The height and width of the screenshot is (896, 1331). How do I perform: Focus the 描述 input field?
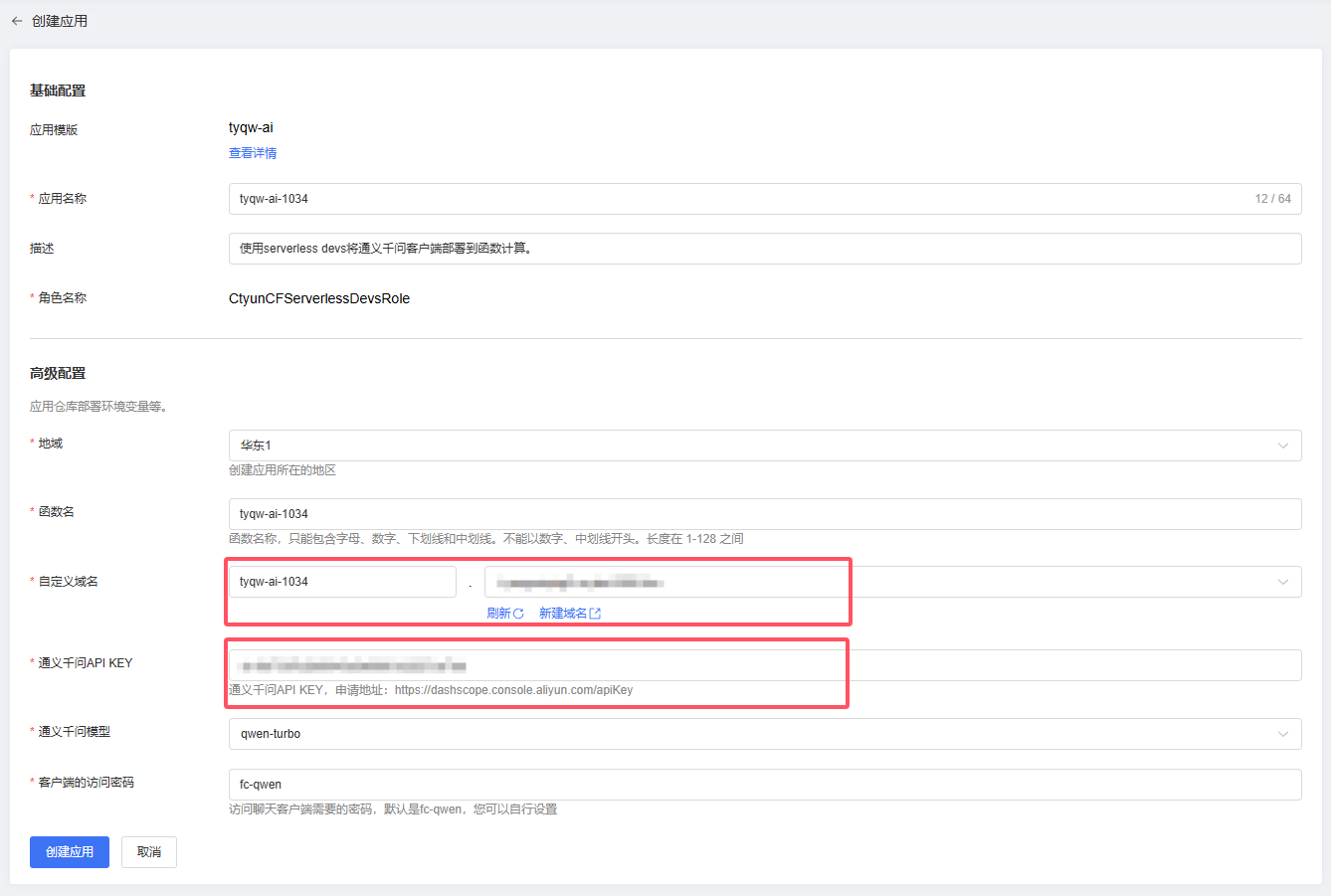[x=765, y=249]
